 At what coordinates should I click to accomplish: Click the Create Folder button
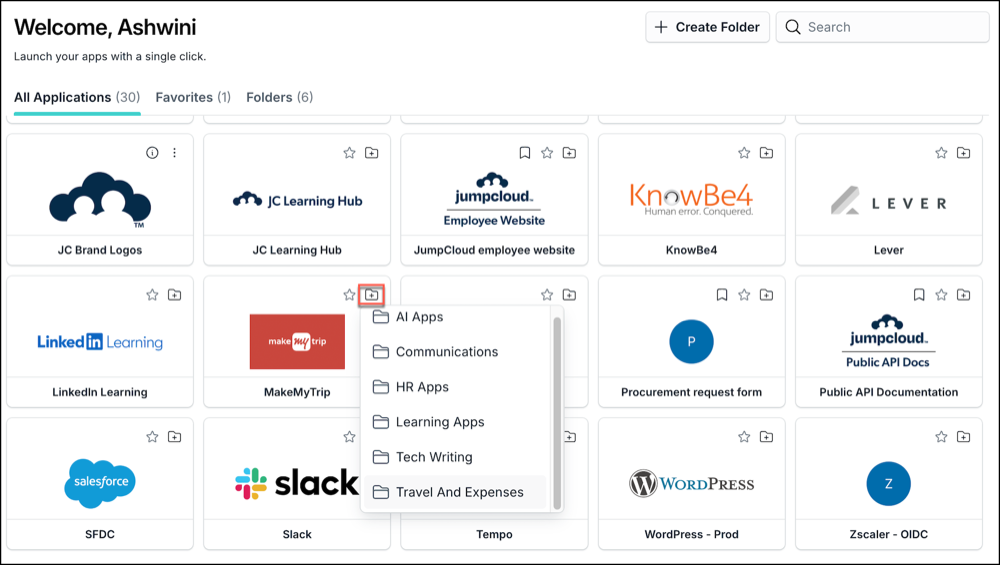coord(707,27)
